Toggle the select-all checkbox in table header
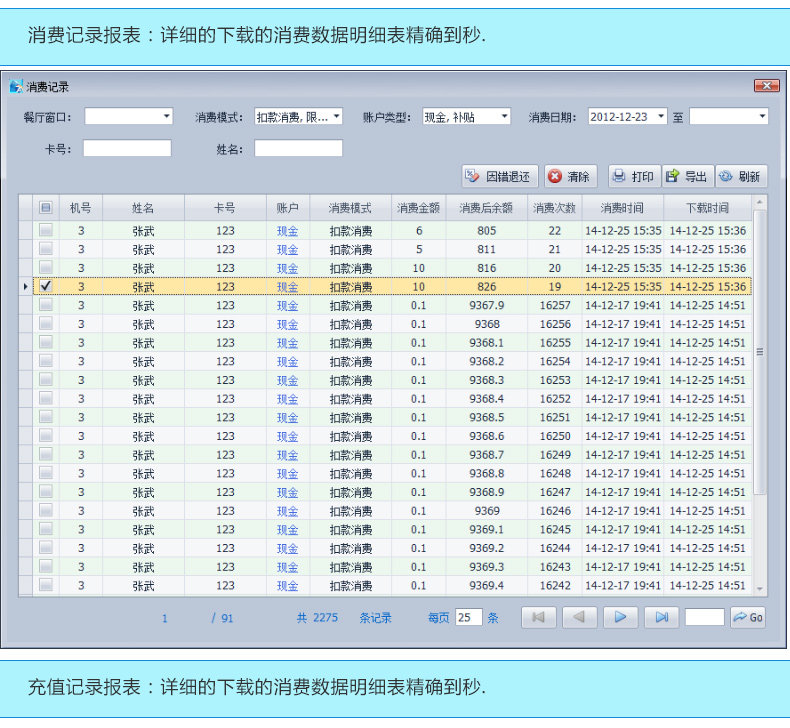This screenshot has width=790, height=728. tap(45, 208)
